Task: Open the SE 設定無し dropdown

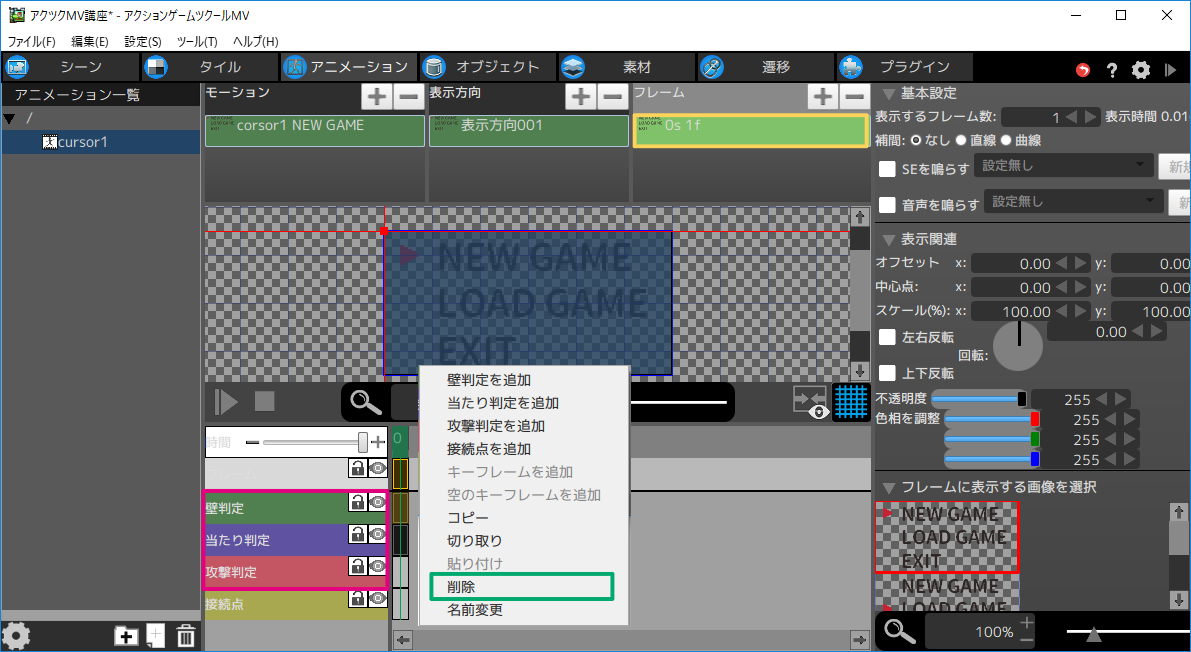Action: (1063, 166)
